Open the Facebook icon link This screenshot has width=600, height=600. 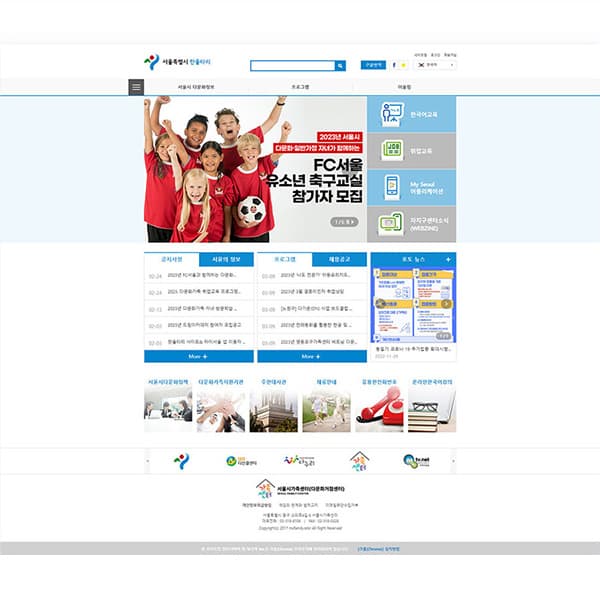point(394,65)
